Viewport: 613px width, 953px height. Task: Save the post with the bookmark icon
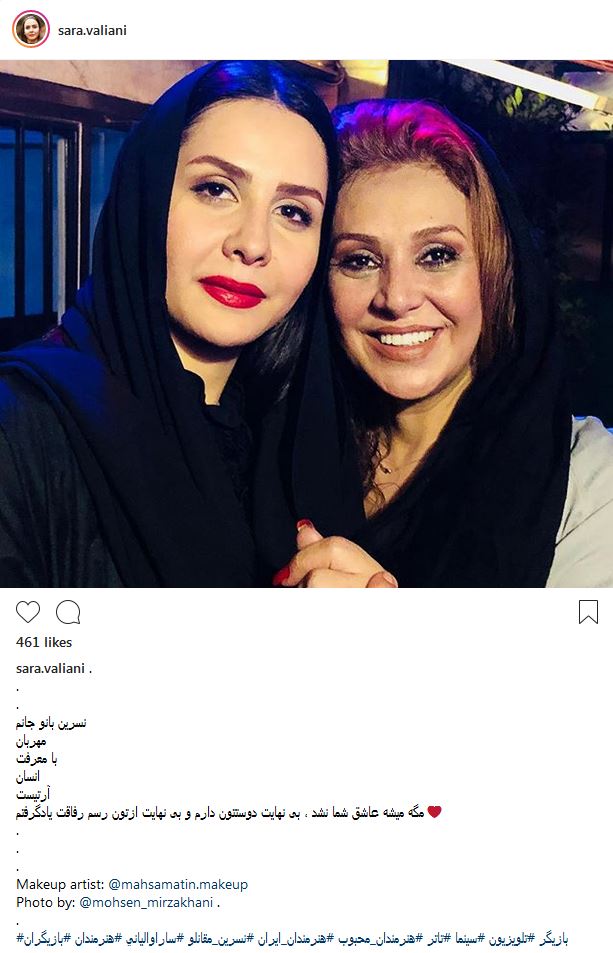[588, 612]
